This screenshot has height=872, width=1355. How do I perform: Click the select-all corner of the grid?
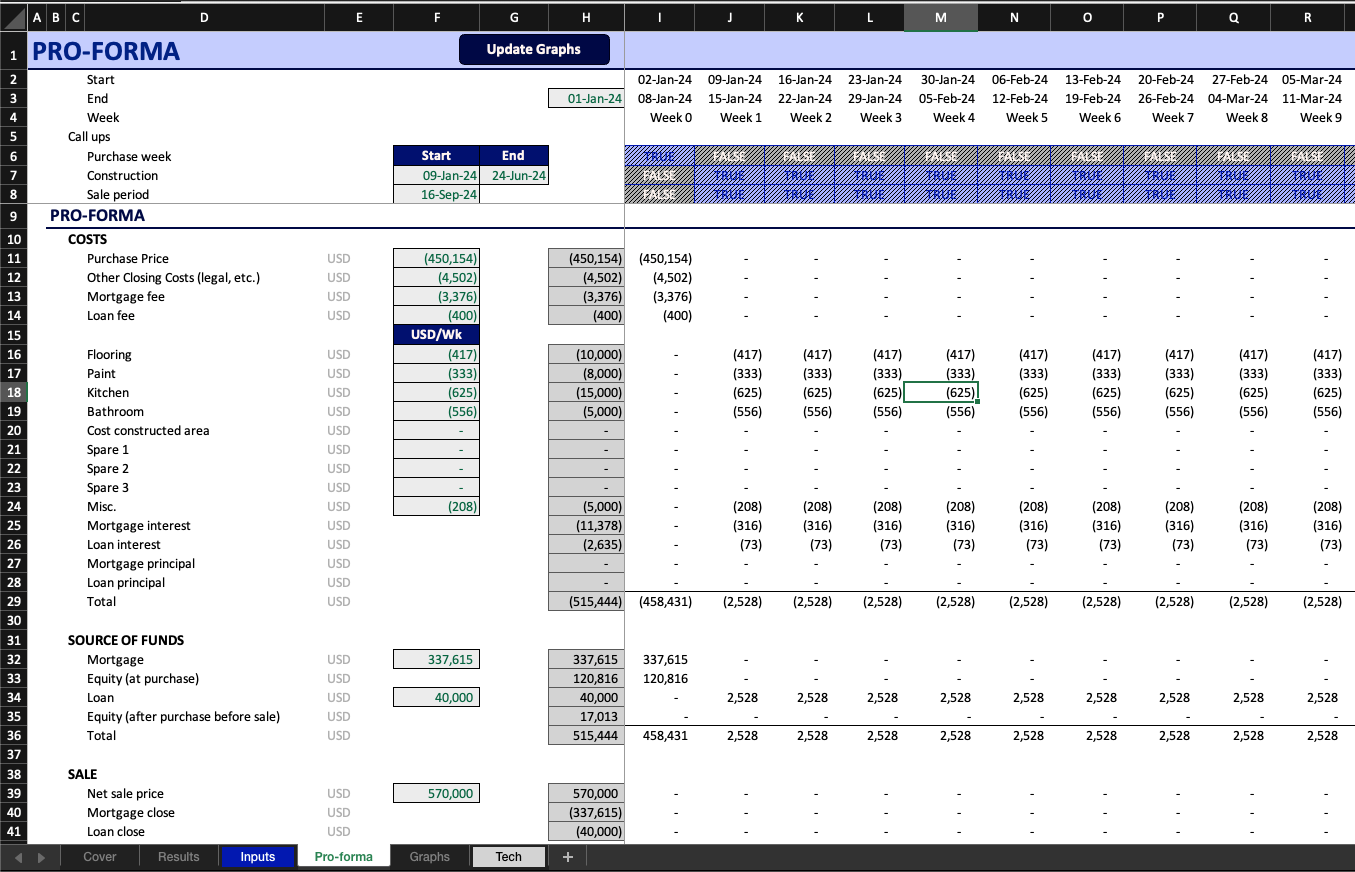tap(13, 17)
